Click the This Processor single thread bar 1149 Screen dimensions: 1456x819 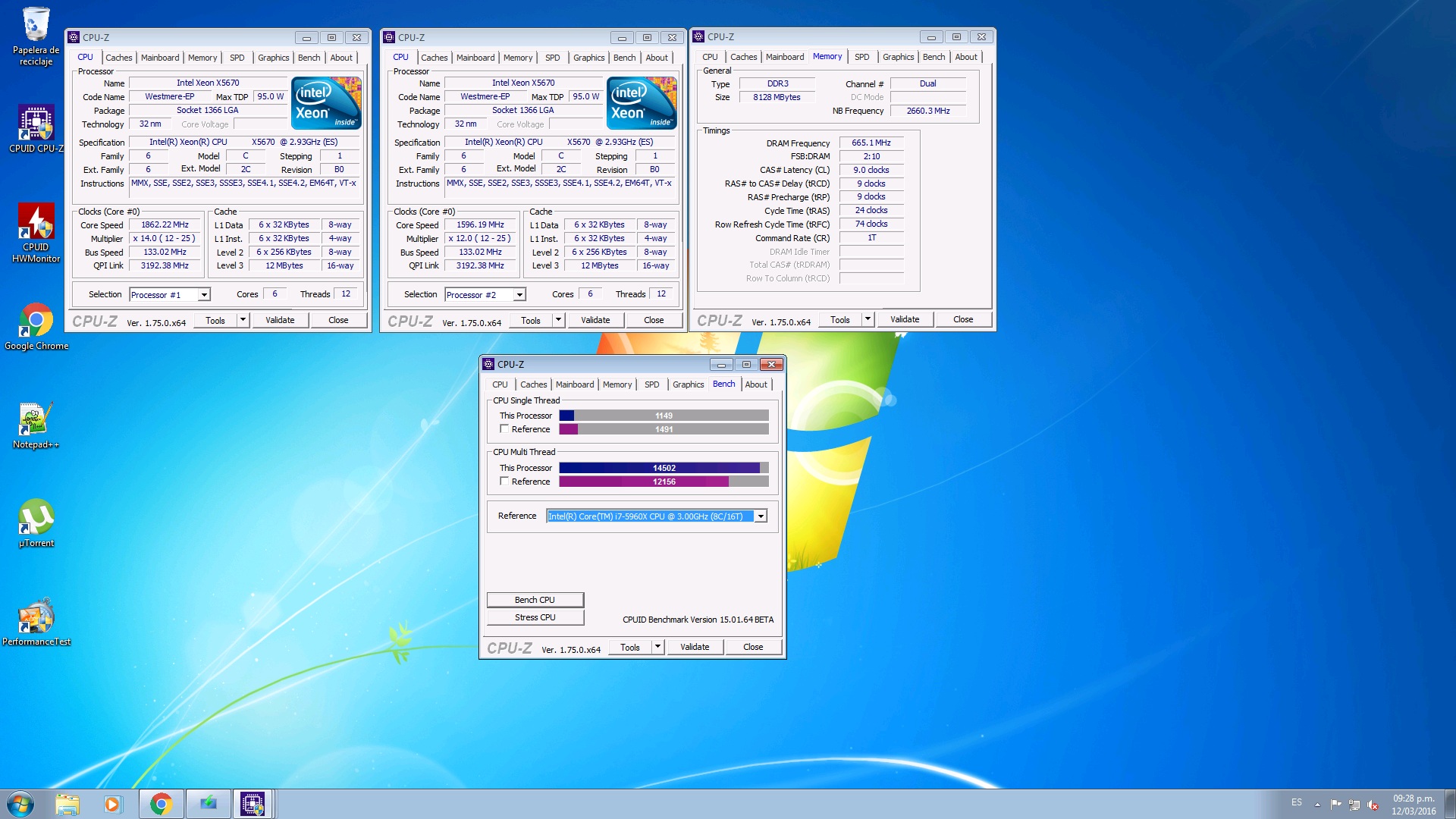(664, 416)
